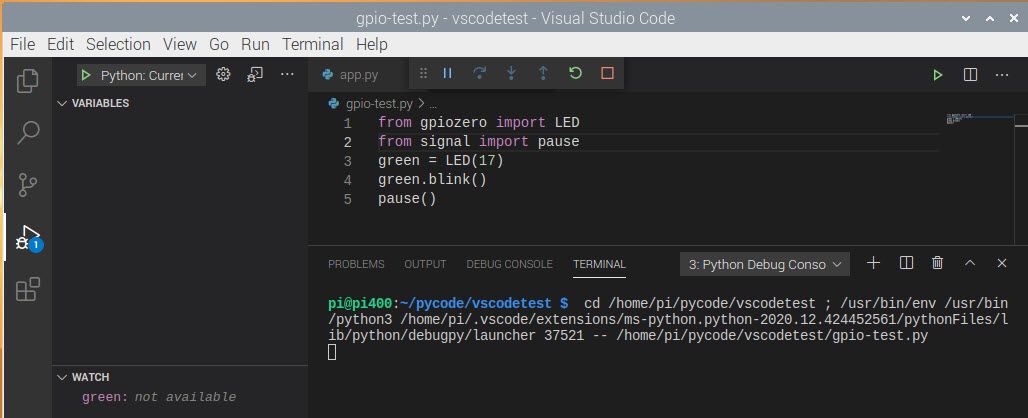Open the Search view in activity bar

coord(28,133)
